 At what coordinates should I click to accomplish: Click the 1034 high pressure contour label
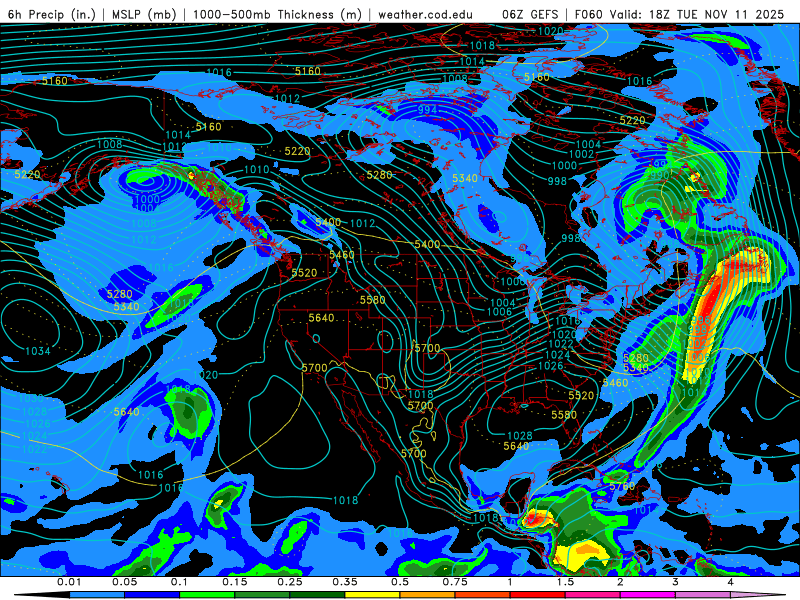coord(38,351)
